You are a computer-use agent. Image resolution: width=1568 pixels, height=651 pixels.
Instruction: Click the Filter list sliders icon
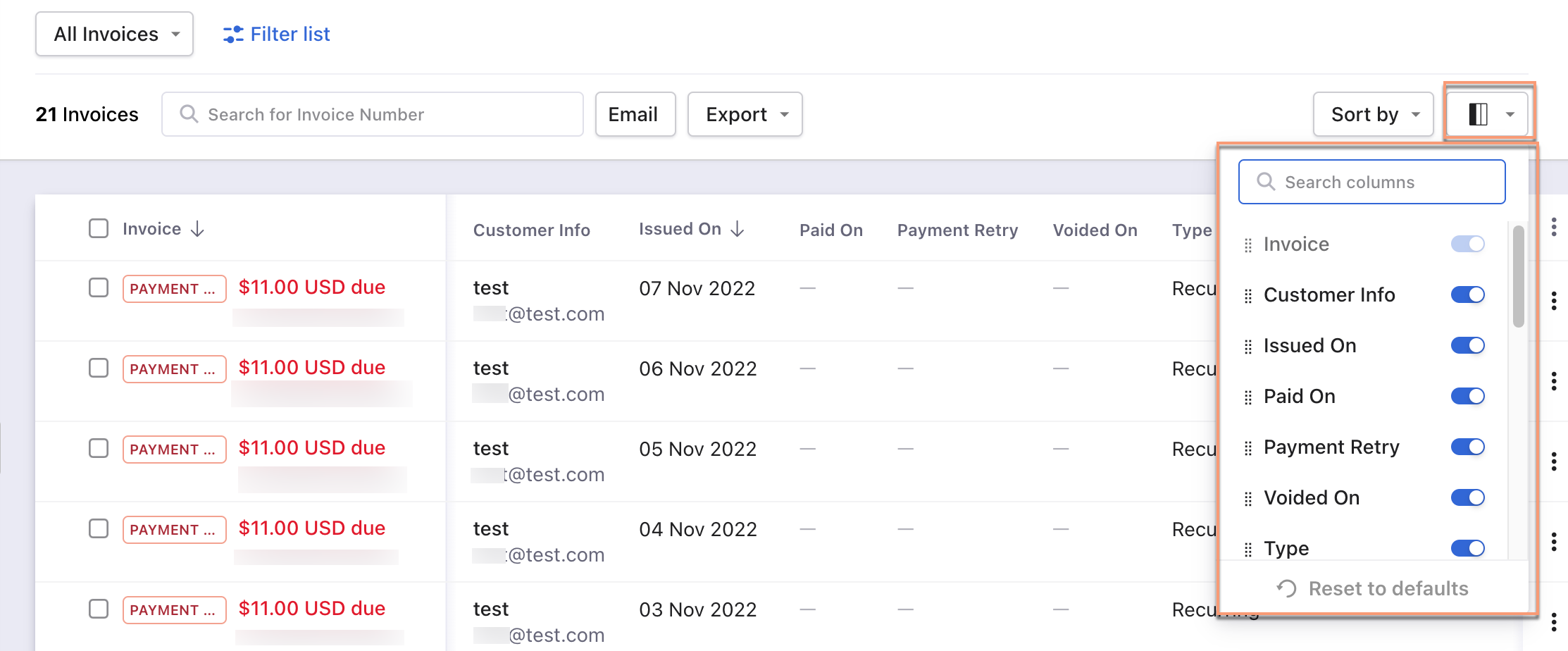[233, 35]
